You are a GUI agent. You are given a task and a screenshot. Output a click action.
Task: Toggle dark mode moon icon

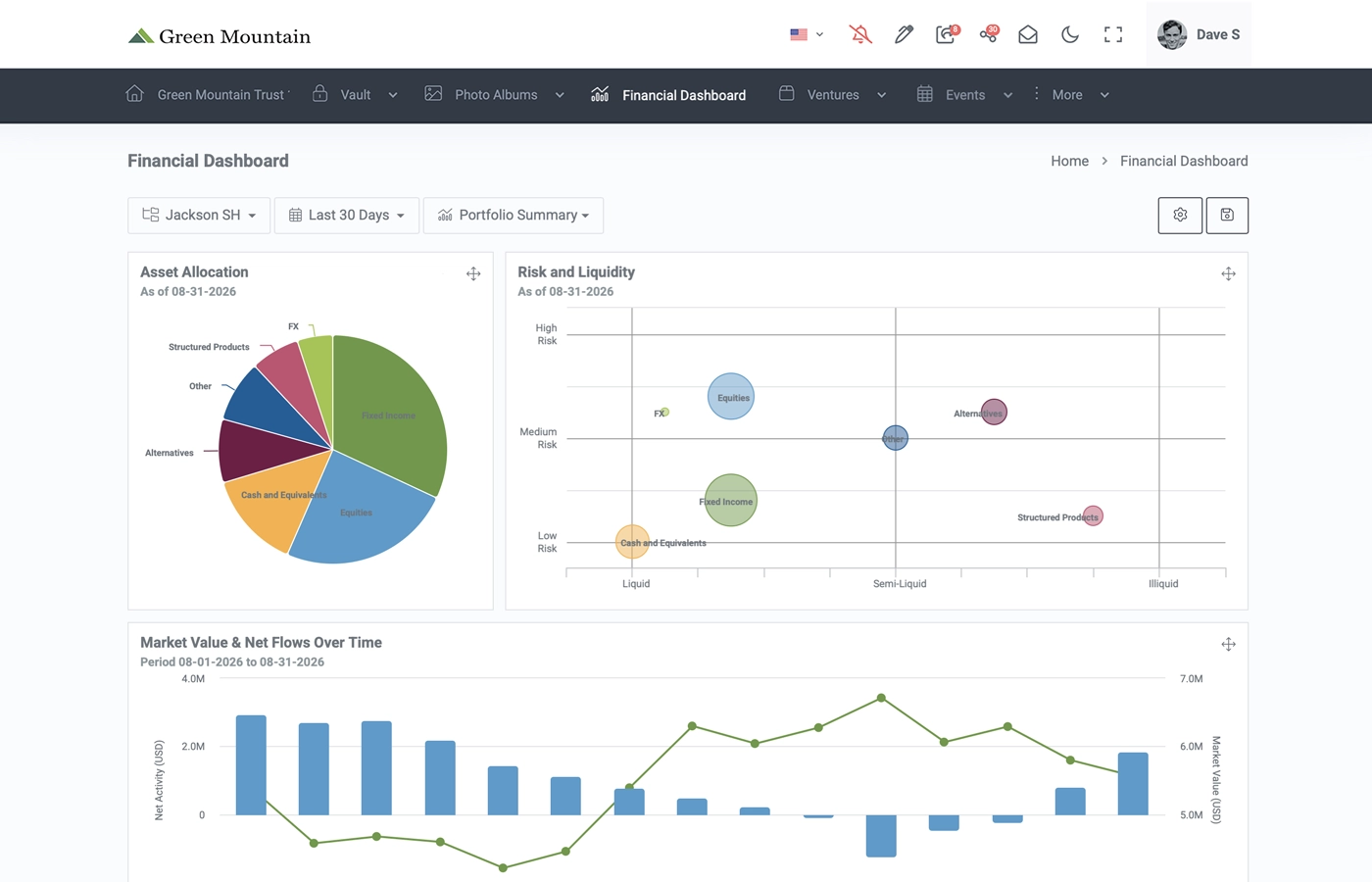[1070, 34]
